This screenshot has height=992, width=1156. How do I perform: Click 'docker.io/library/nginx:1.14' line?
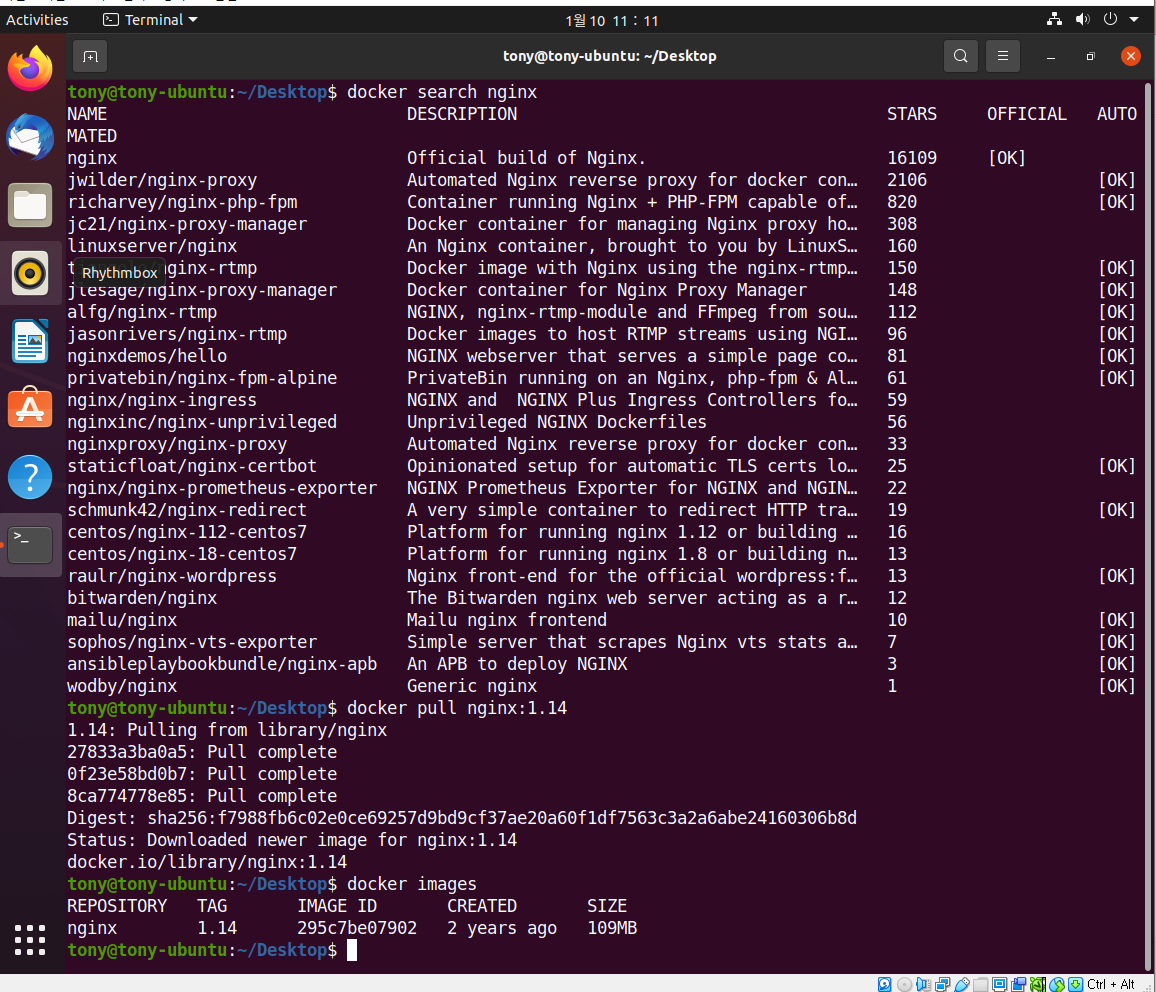[207, 862]
